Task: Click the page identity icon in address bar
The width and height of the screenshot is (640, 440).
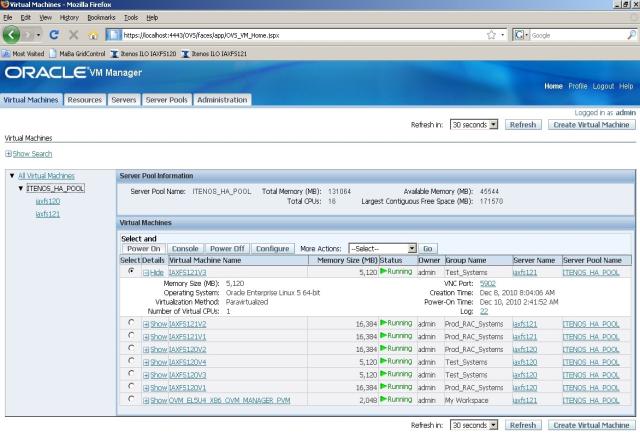Action: tap(114, 35)
